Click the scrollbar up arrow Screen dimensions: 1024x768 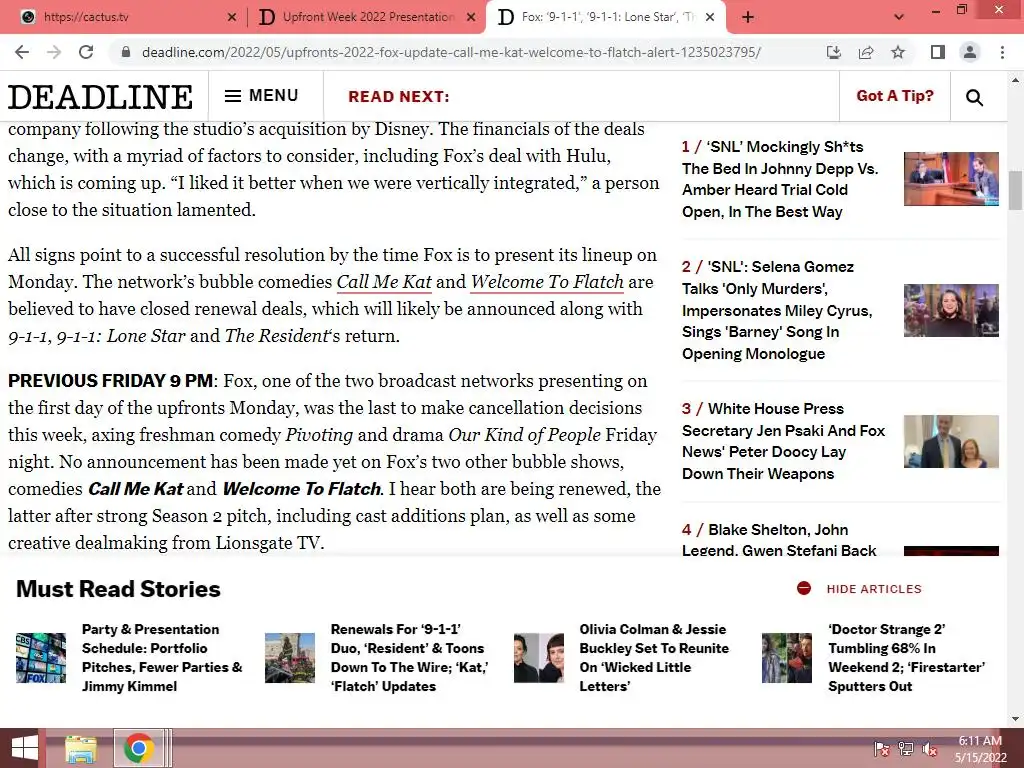point(1016,80)
